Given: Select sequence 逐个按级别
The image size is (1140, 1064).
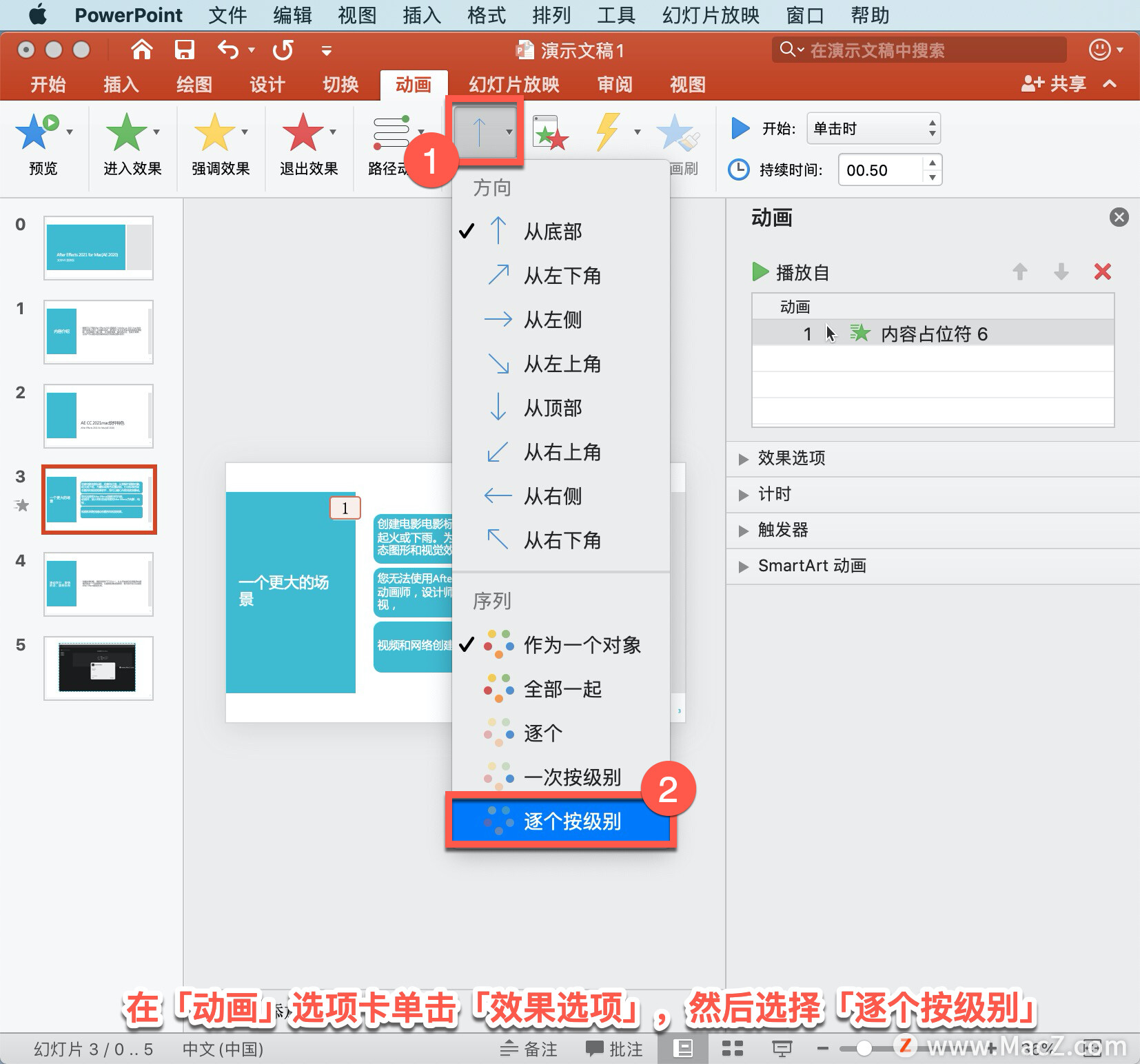Looking at the screenshot, I should coord(561,821).
